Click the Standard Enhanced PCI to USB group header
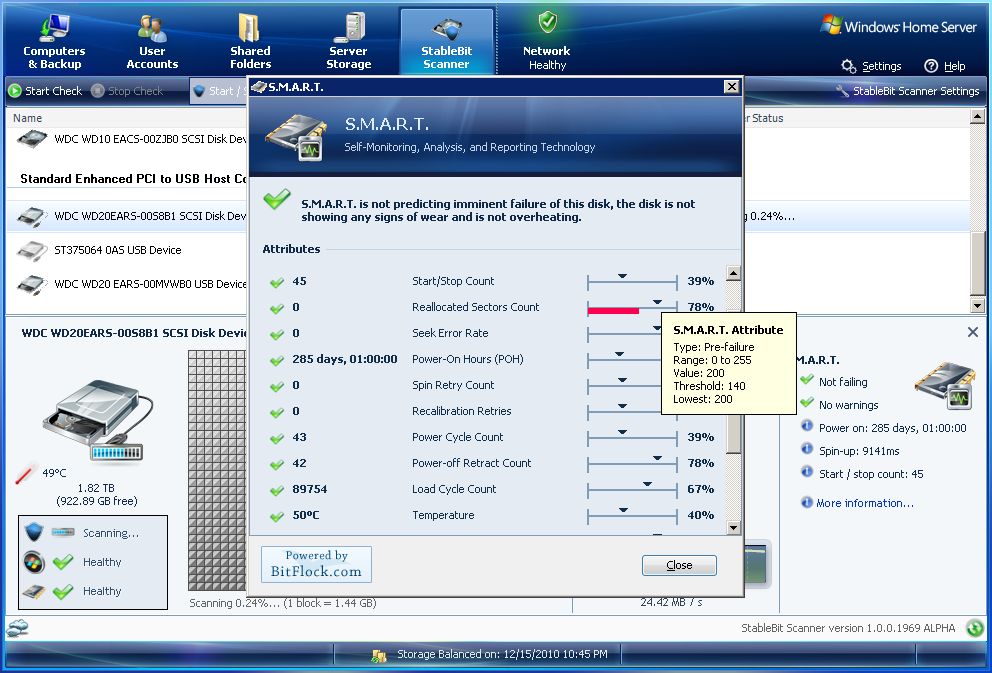The height and width of the screenshot is (673, 992). pos(133,179)
